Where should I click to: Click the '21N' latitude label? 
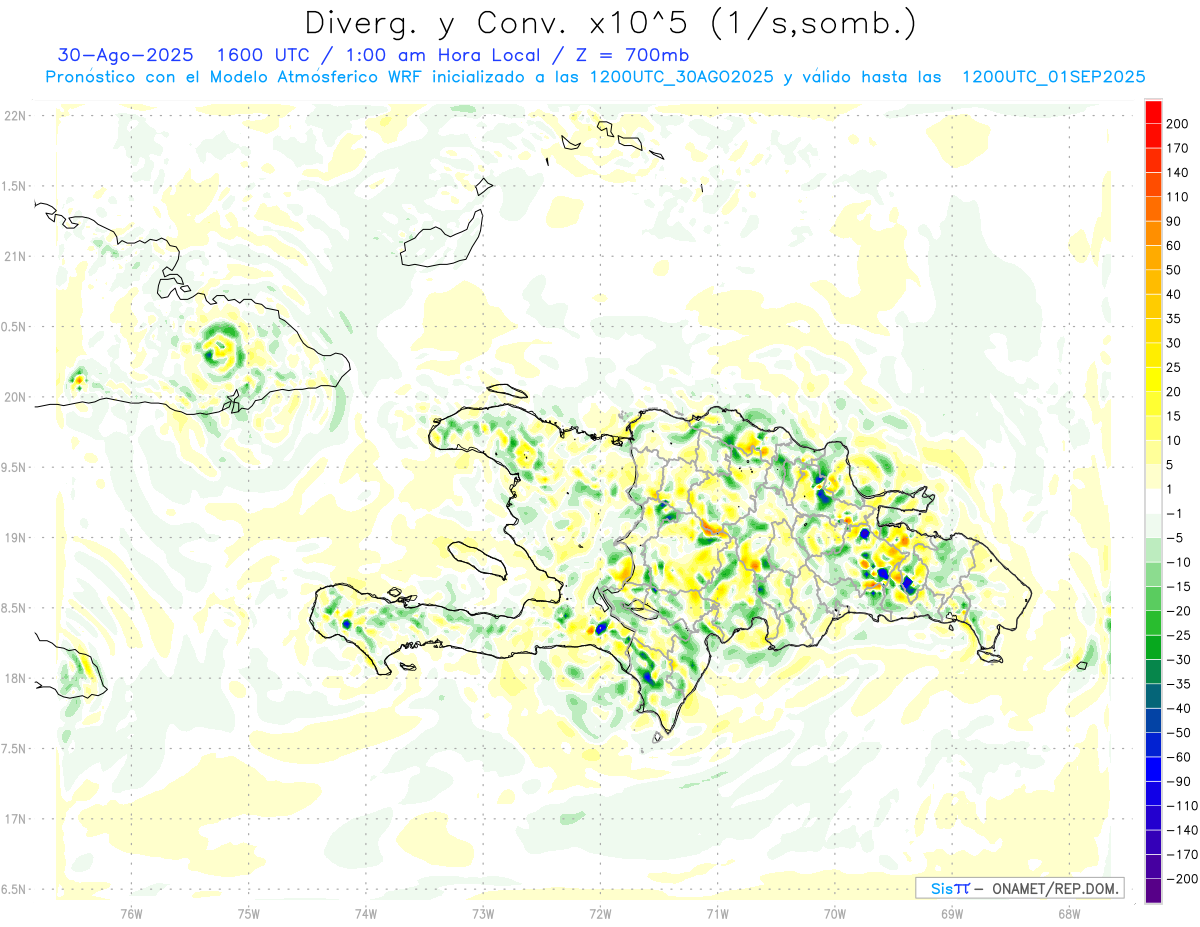[14, 257]
